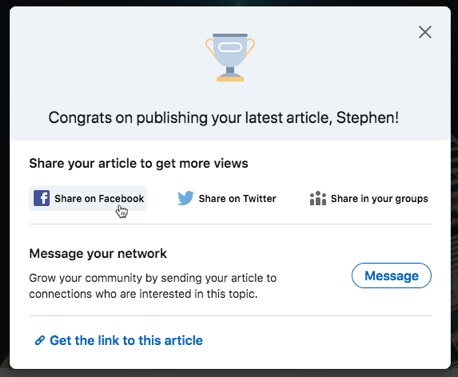
Task: Select the Share on Facebook label
Action: point(99,198)
